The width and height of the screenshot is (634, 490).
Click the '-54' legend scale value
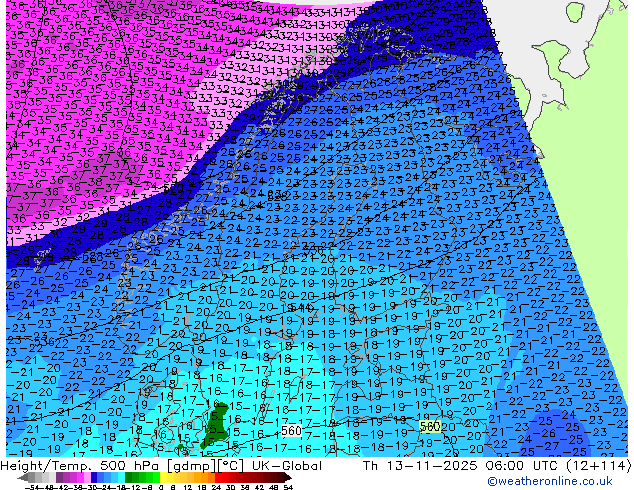point(32,487)
